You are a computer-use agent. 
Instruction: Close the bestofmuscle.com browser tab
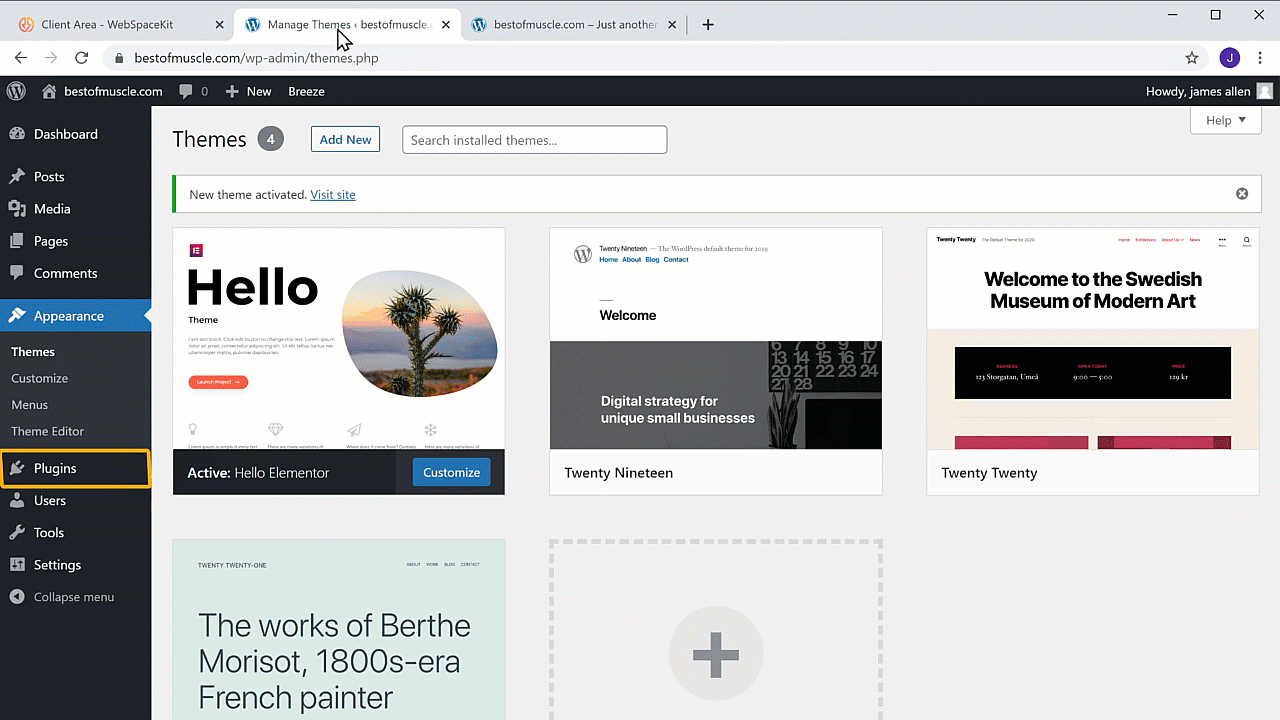(x=672, y=24)
